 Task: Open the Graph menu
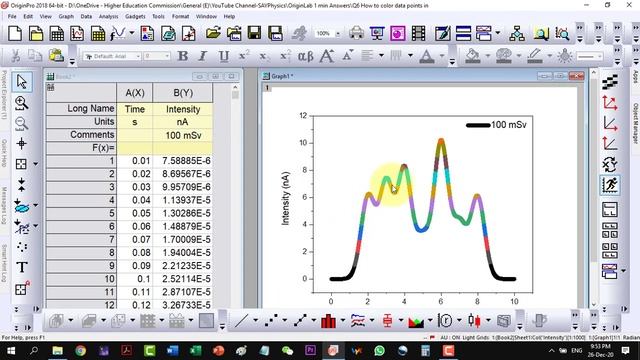point(66,16)
